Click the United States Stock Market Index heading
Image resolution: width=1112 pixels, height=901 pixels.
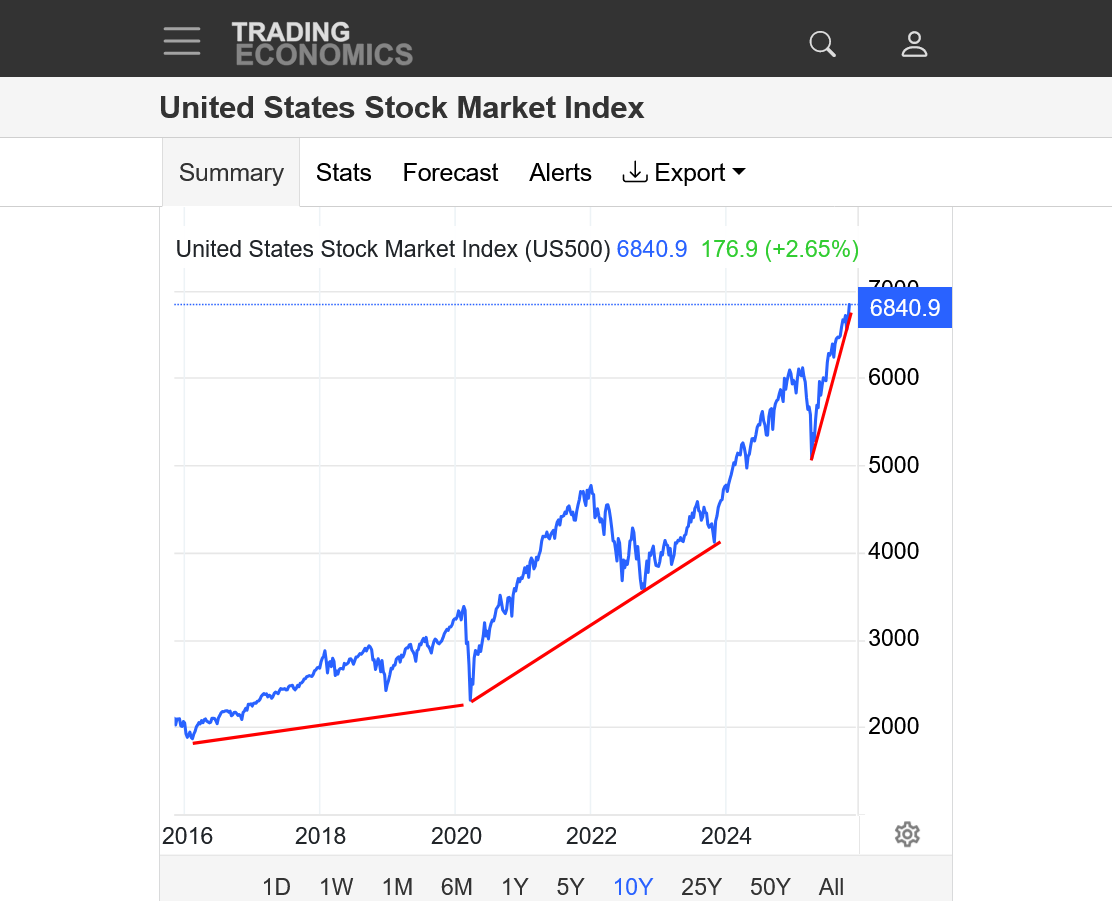click(x=402, y=108)
